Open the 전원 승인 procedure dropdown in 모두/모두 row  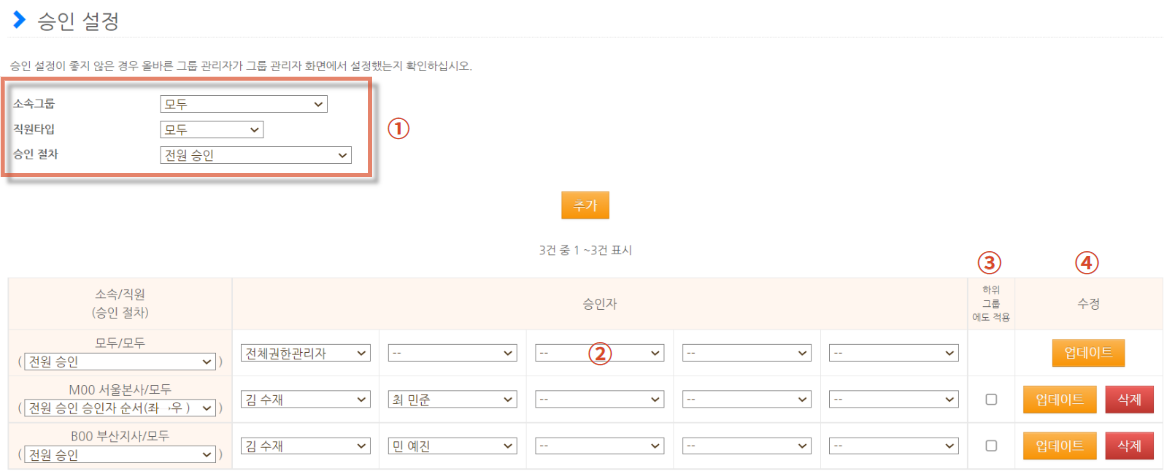[x=121, y=362]
